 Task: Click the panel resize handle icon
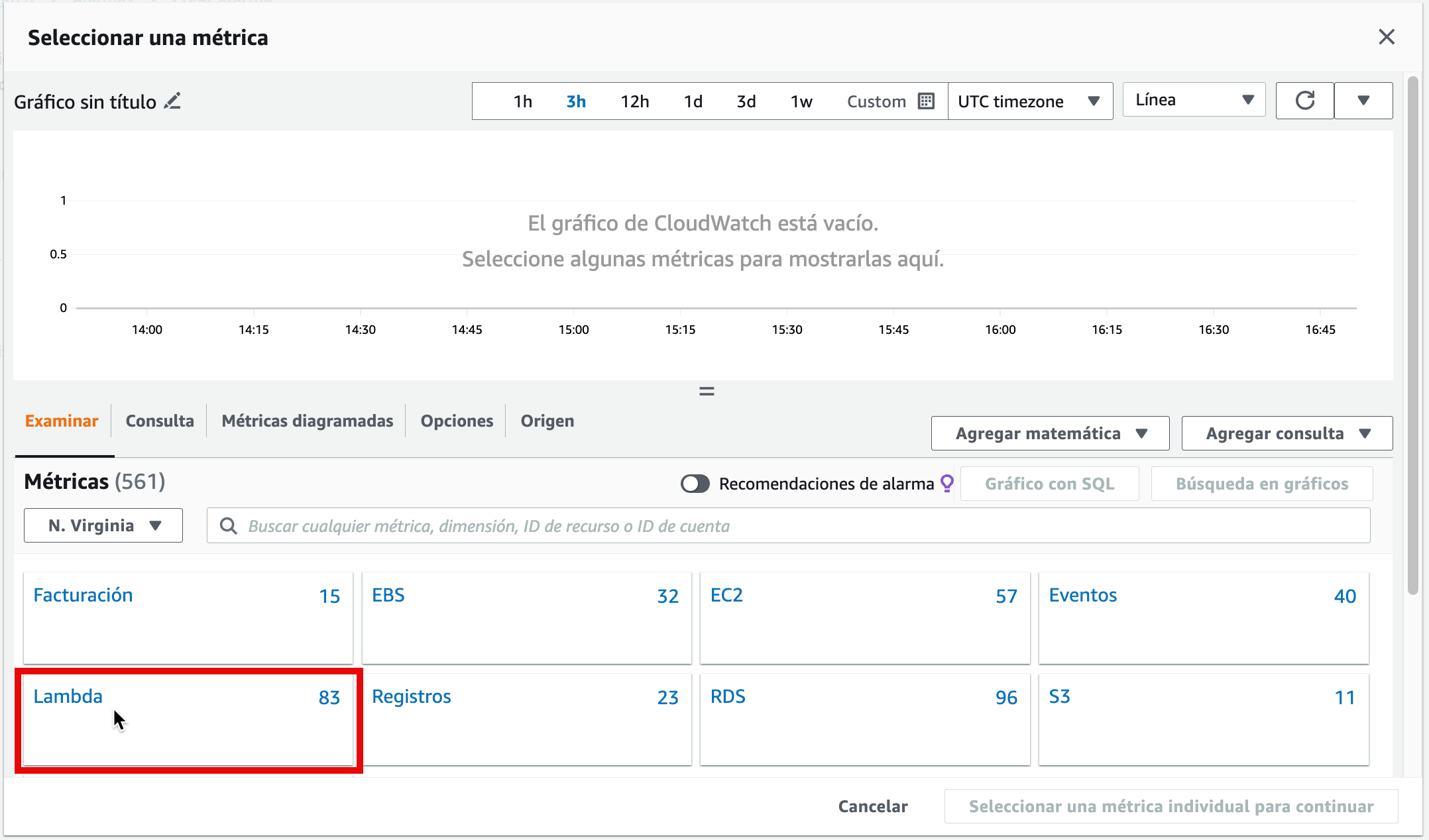pos(707,392)
